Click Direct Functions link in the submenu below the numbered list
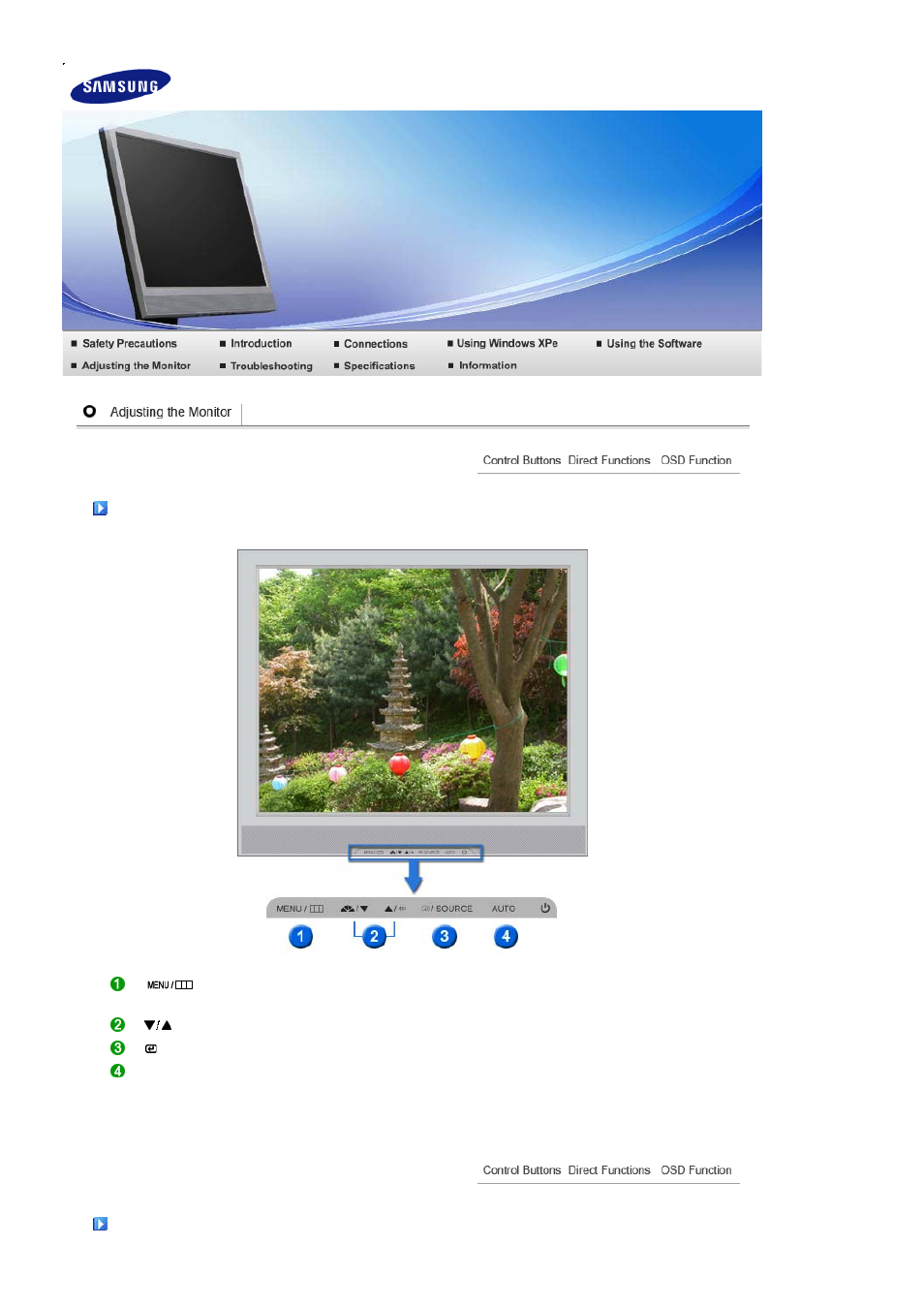Screen dimensions: 924x1308 click(x=609, y=1170)
